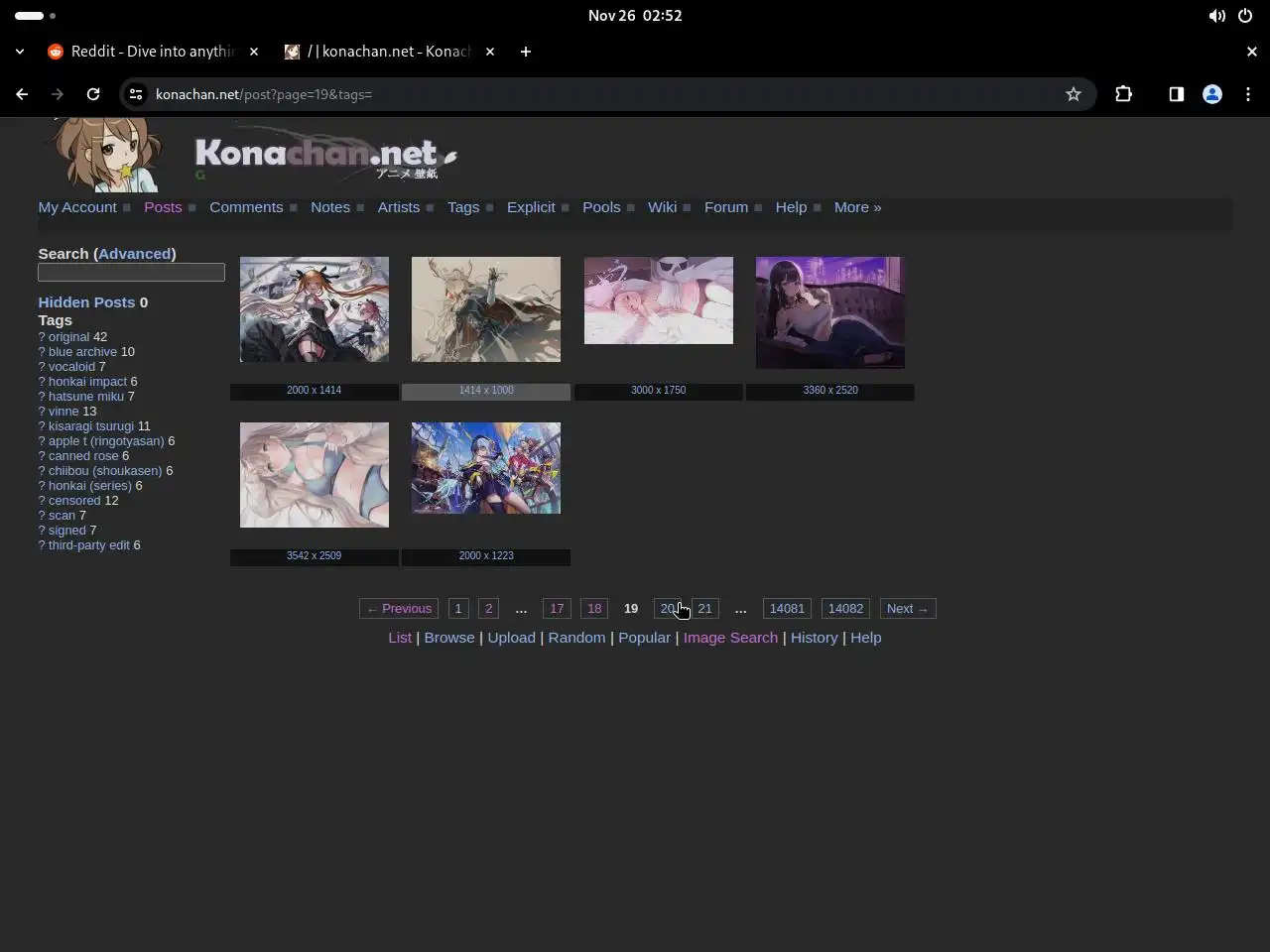This screenshot has height=952, width=1270.
Task: Select the hatsune miku tag
Action: click(x=86, y=397)
